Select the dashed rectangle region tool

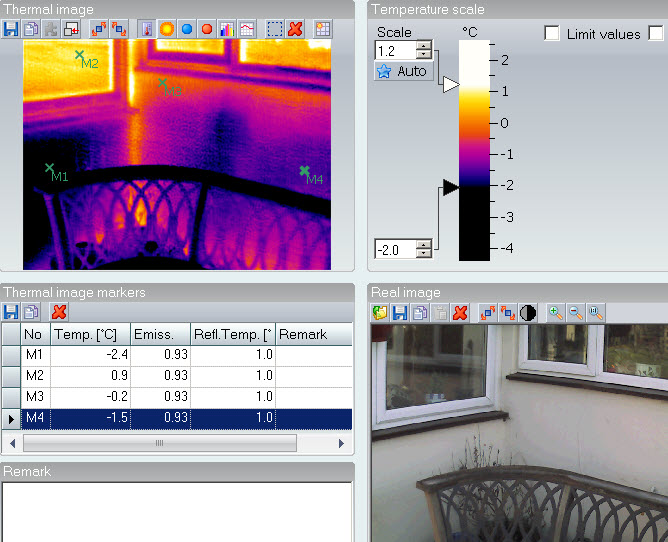(275, 29)
